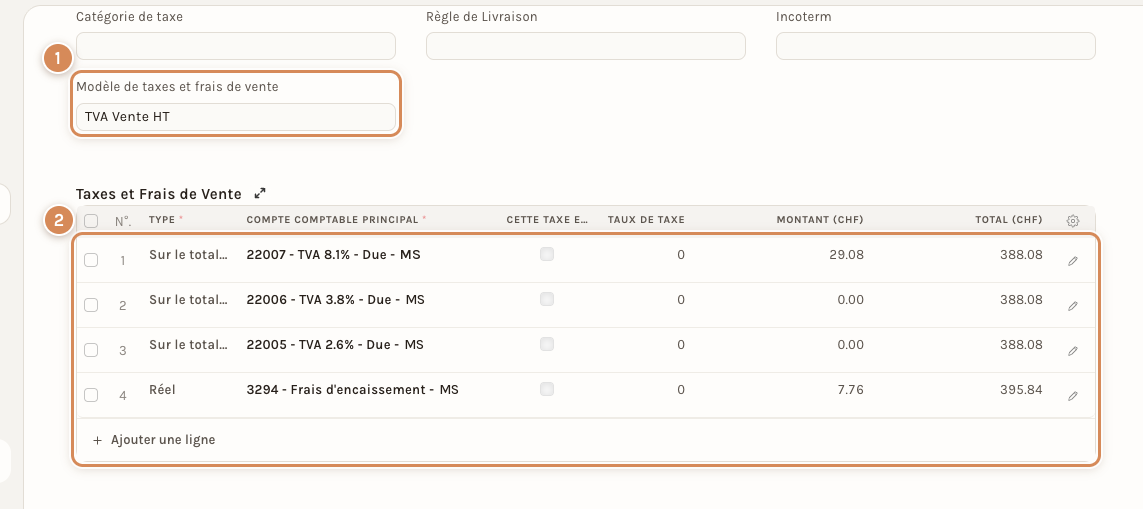Click the amount 29.08 cell
The image size is (1143, 509).
(848, 255)
